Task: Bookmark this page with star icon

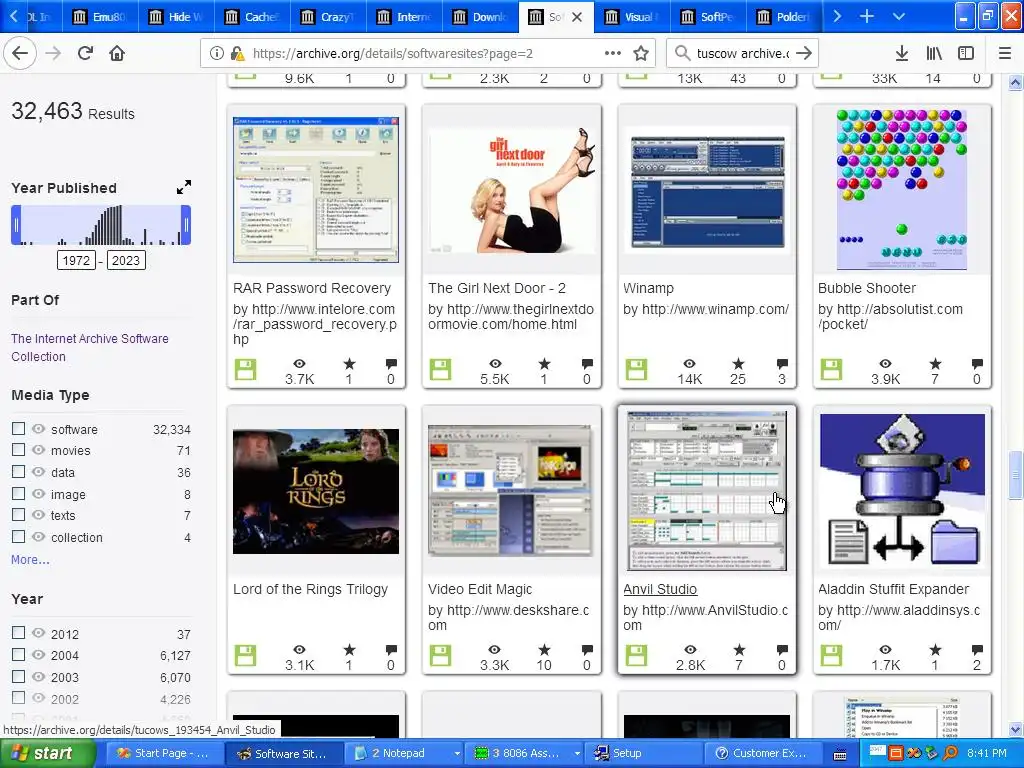Action: click(641, 54)
